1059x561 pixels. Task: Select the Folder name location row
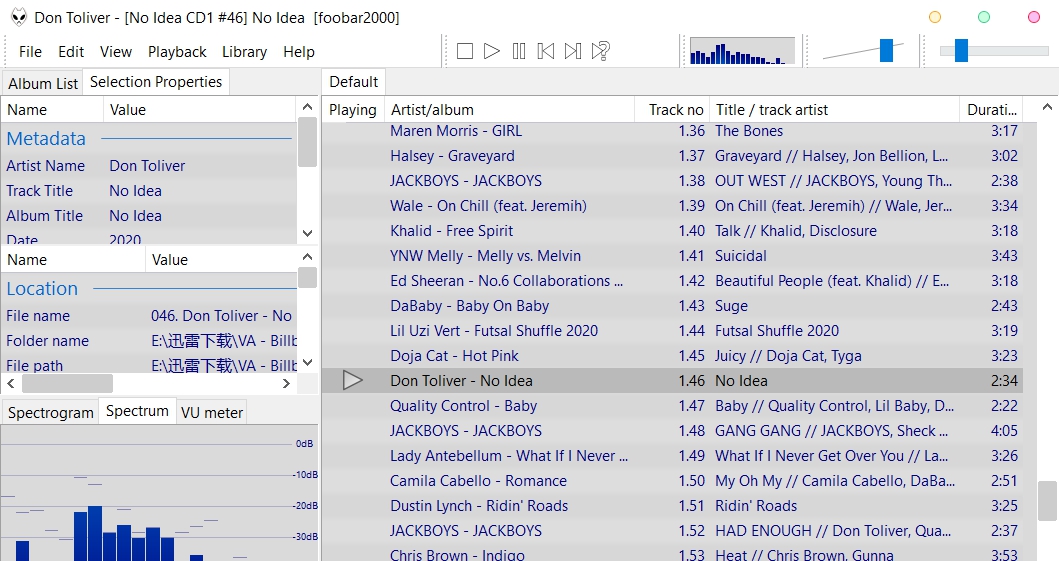point(149,341)
